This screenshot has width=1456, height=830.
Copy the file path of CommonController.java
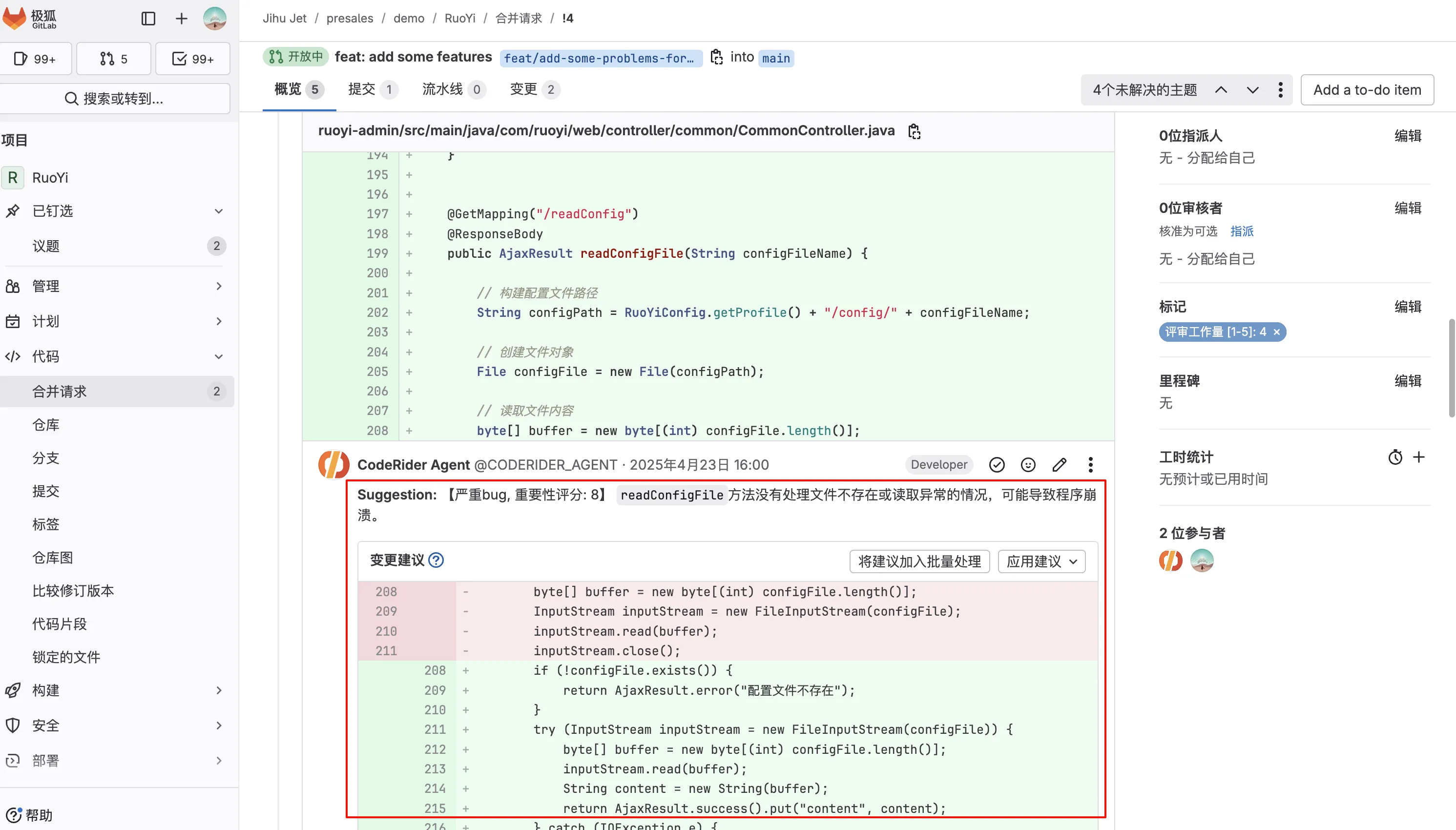click(915, 131)
